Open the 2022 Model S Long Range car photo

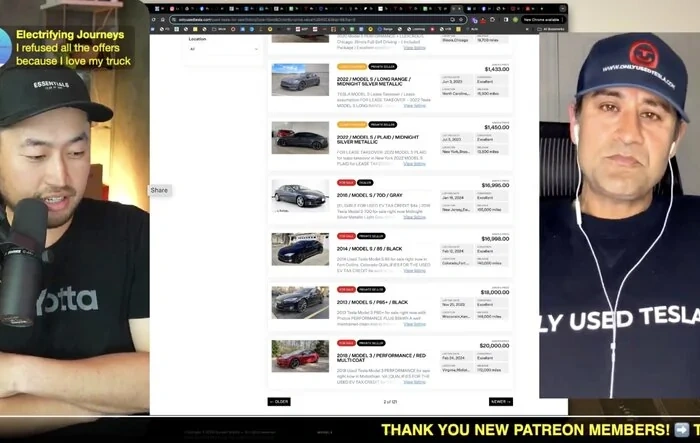point(300,80)
